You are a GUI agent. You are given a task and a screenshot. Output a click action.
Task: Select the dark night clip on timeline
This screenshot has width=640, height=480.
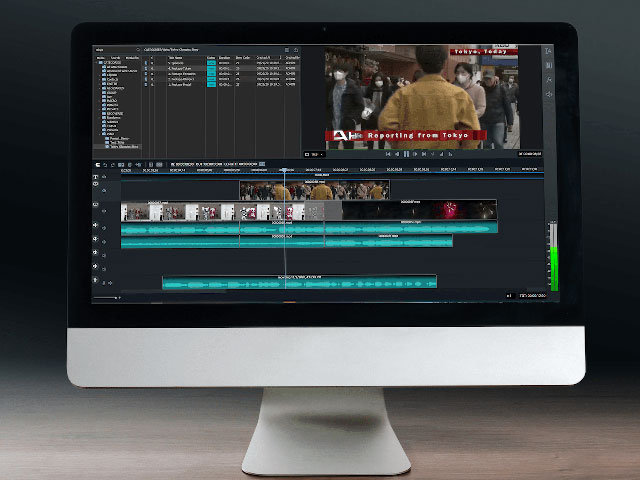(x=420, y=210)
